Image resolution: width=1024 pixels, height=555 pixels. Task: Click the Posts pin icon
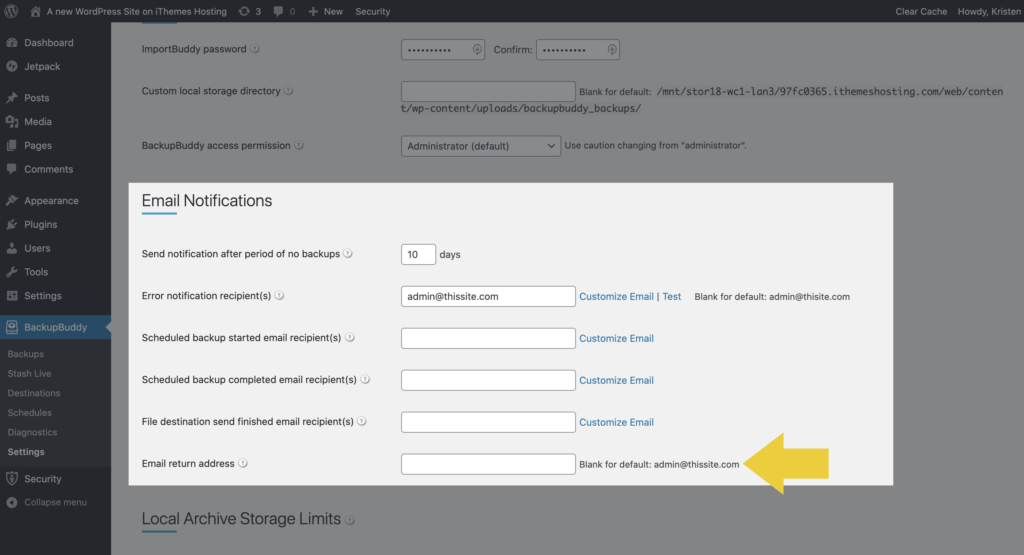pos(12,97)
